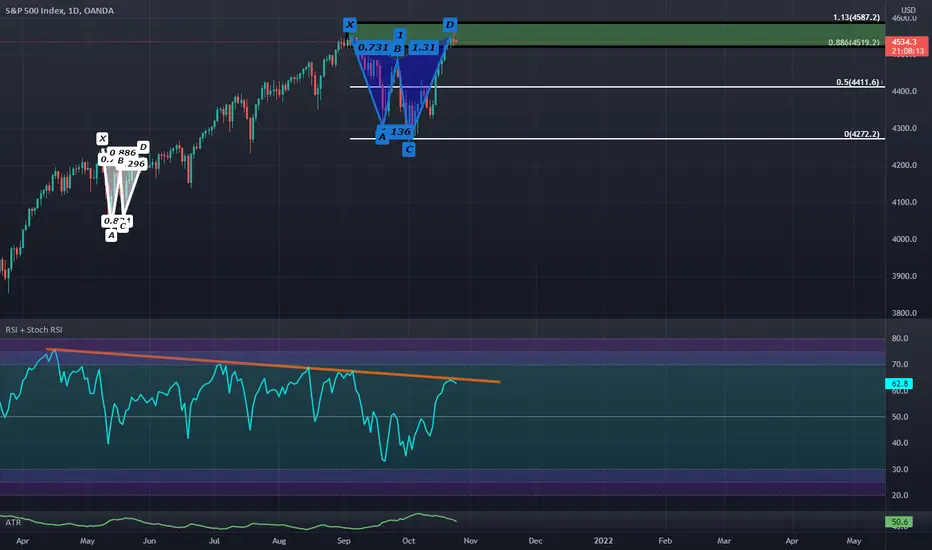Click the USD currency label
Image resolution: width=932 pixels, height=550 pixels.
pos(908,10)
